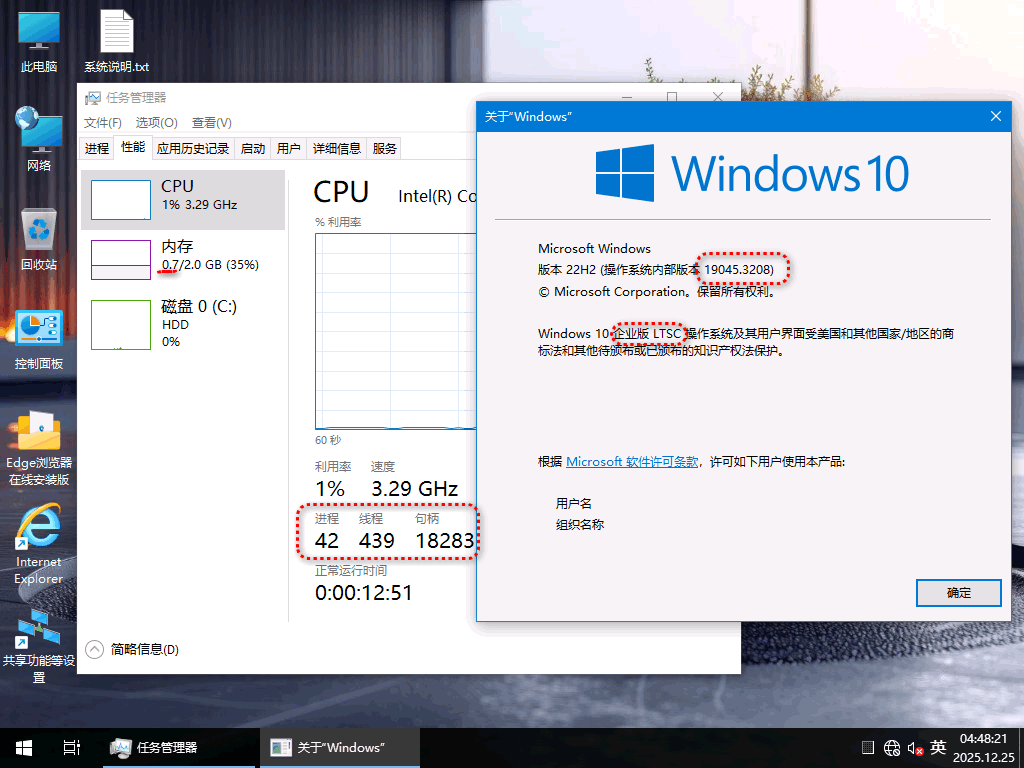
Task: Switch to the 用户 tab
Action: click(x=289, y=148)
